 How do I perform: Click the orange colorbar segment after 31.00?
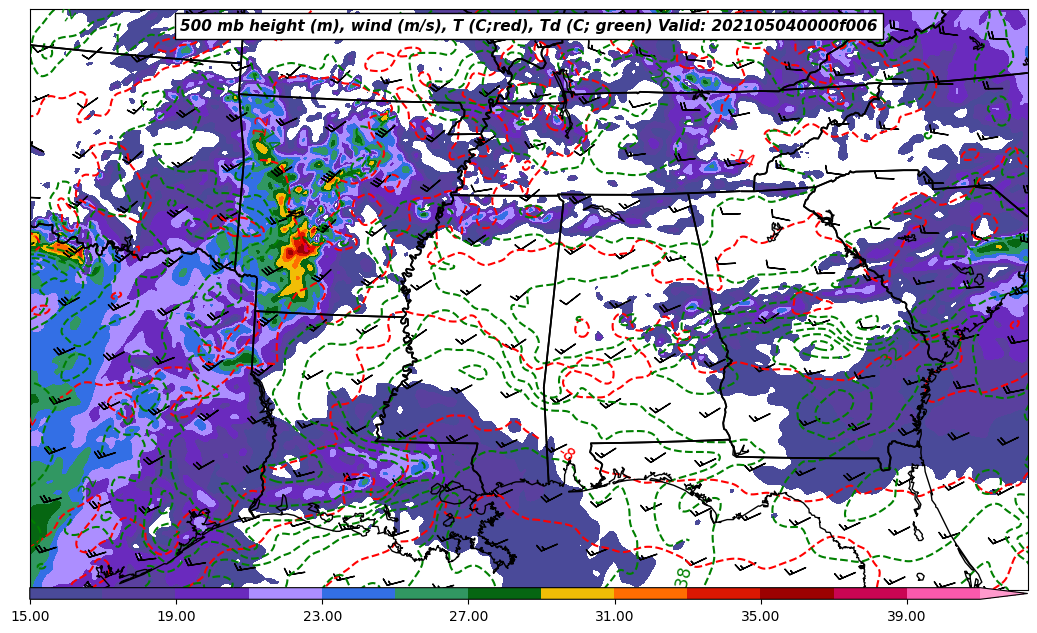pos(651,593)
